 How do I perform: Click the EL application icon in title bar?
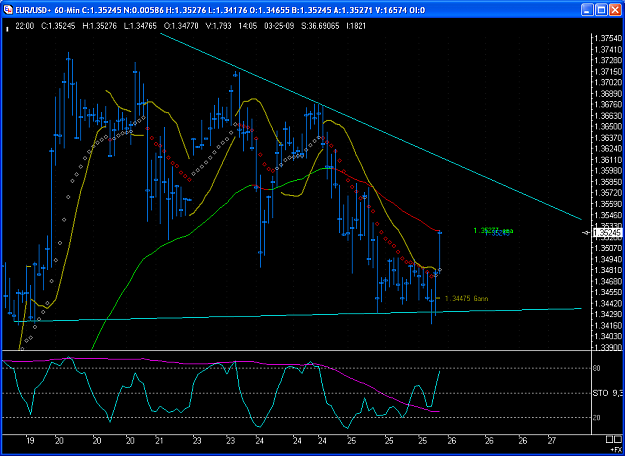7,9
